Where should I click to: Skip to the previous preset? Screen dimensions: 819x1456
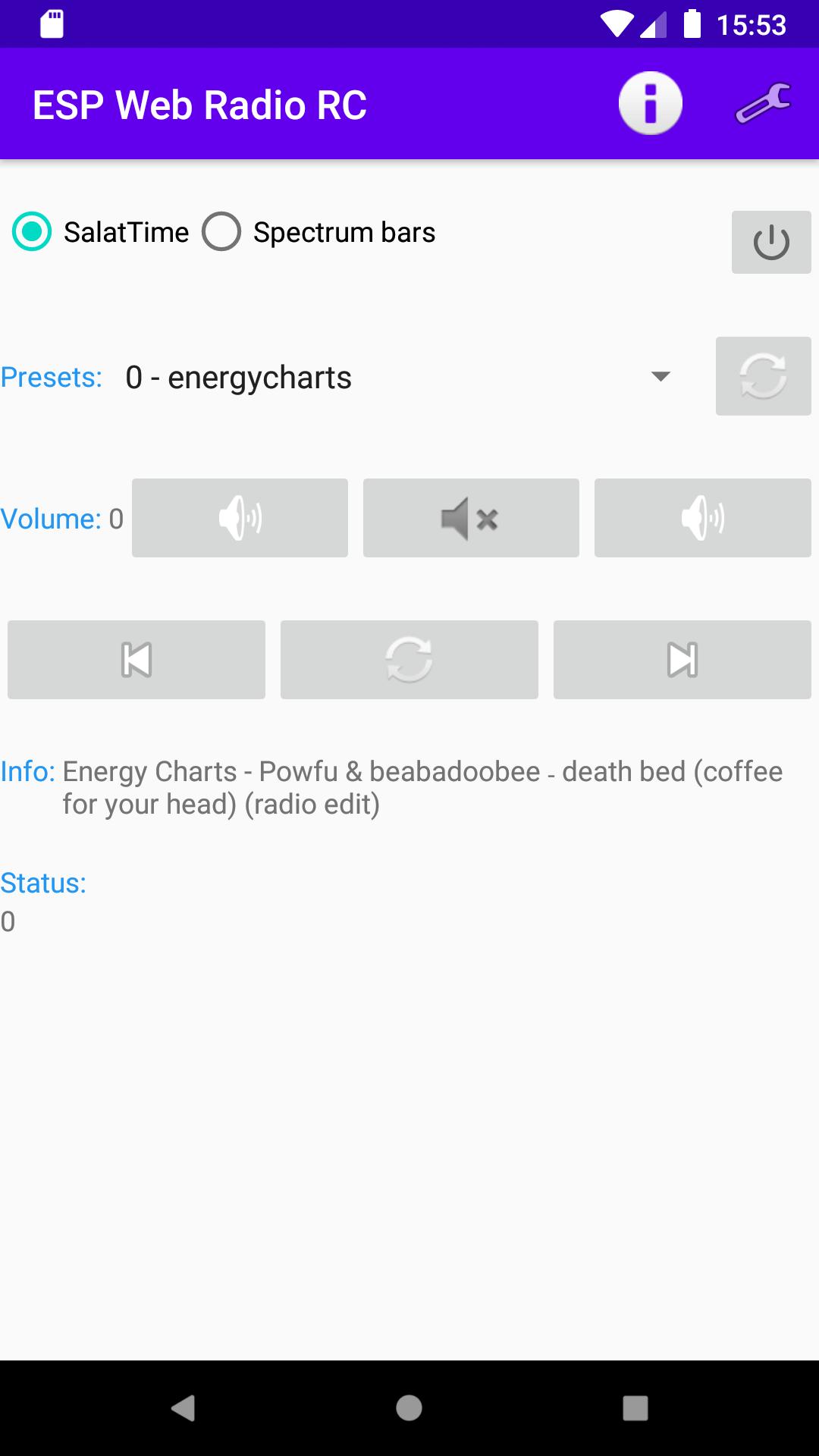pos(136,660)
